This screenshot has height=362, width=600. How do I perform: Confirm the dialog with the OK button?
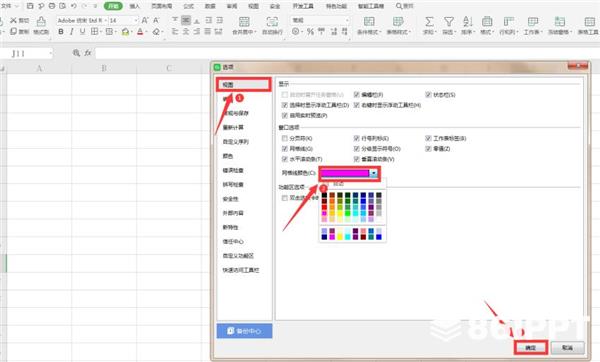tap(531, 348)
